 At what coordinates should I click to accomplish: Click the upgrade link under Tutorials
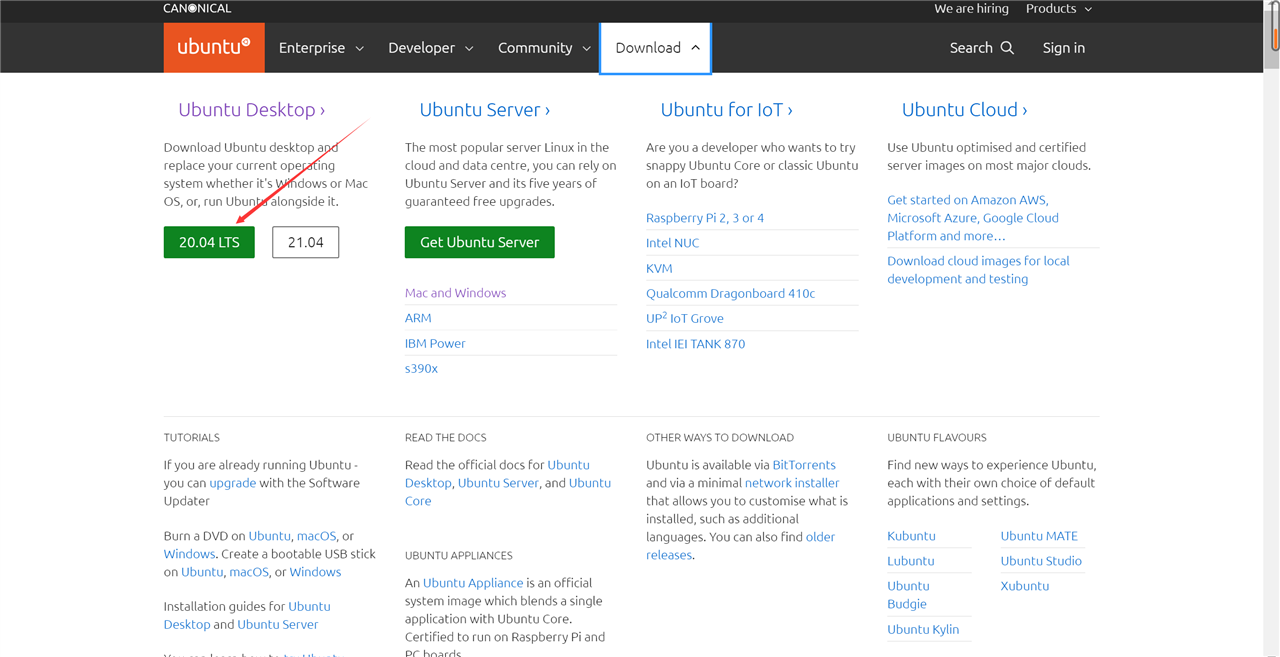pyautogui.click(x=233, y=483)
